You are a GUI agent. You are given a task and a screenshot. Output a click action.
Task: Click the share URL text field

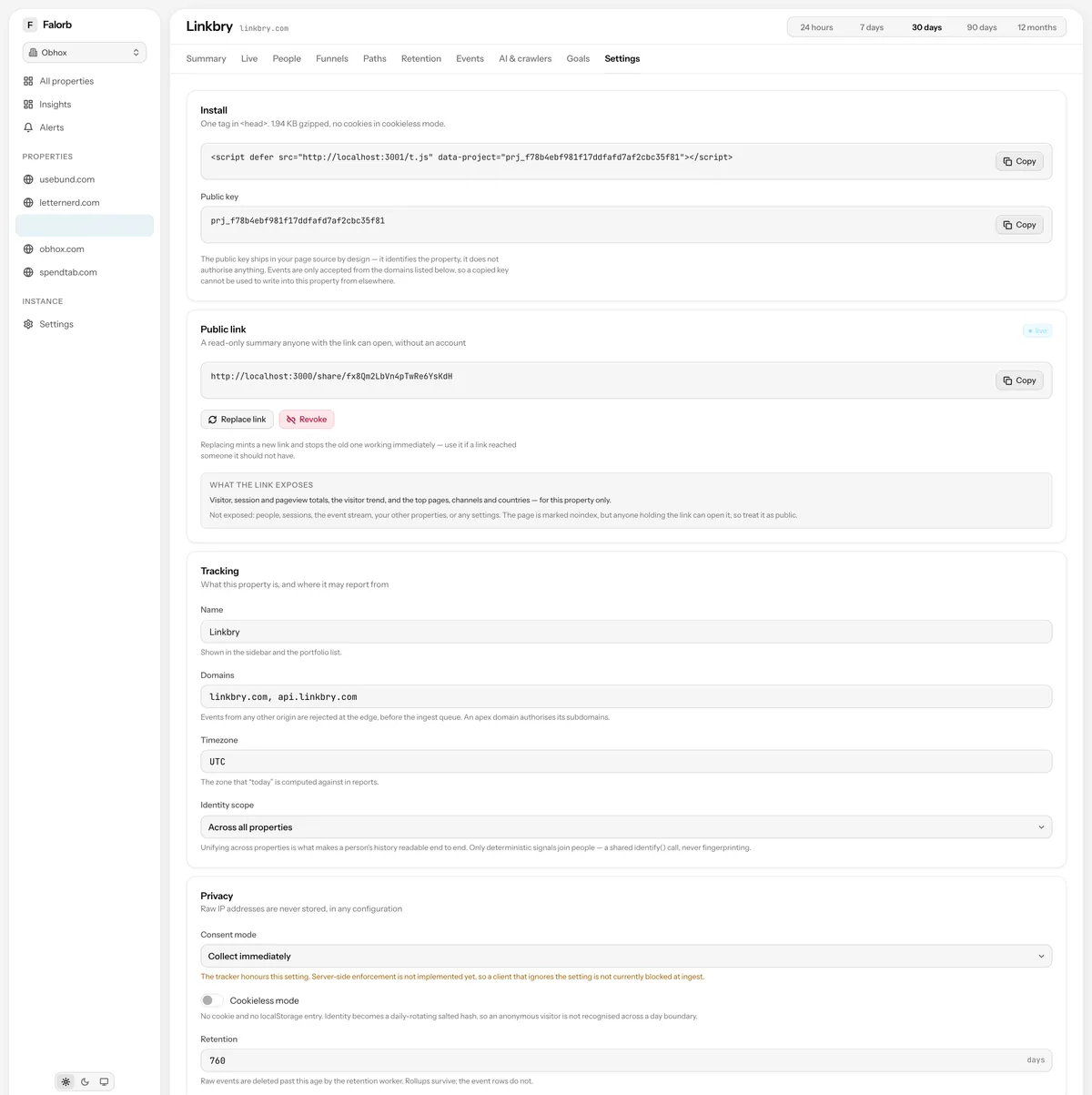click(x=331, y=376)
